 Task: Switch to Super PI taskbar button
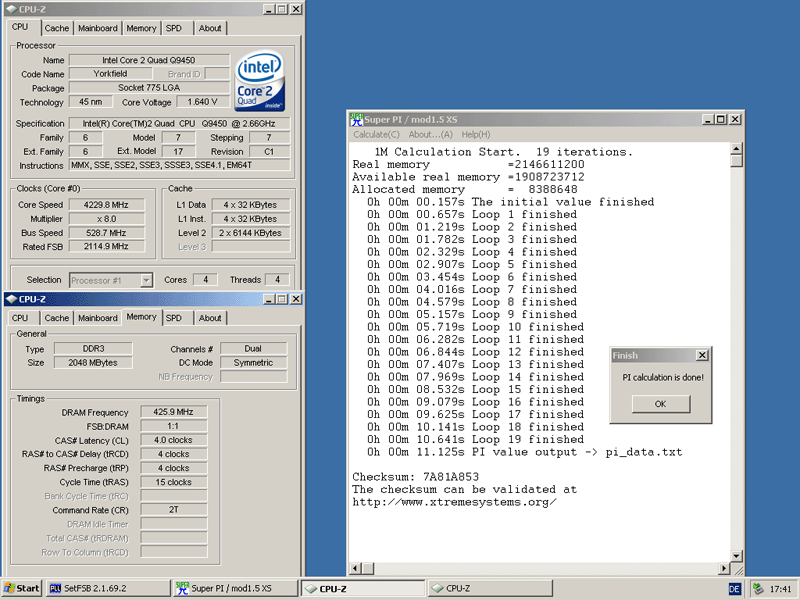pyautogui.click(x=236, y=588)
